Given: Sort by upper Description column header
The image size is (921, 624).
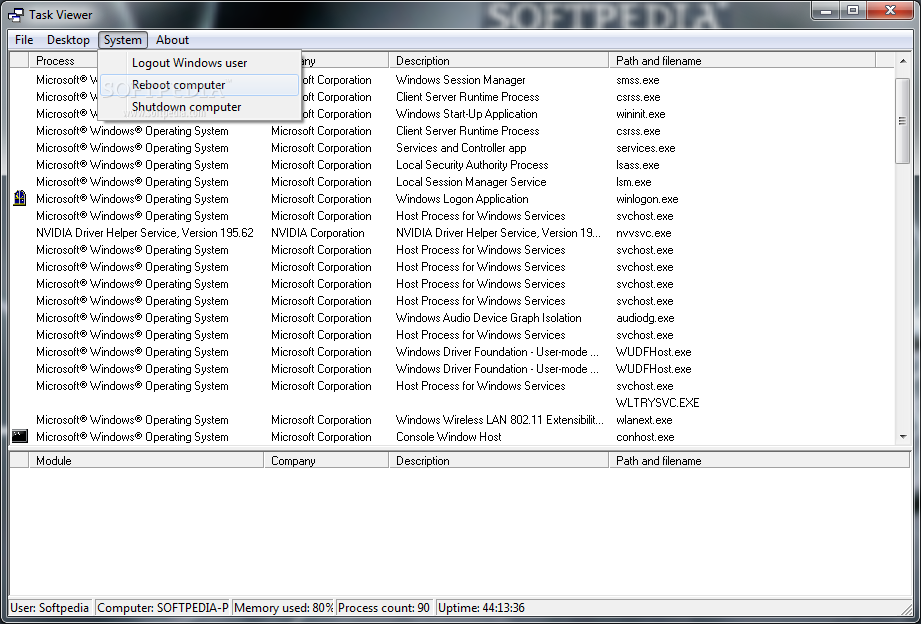Looking at the screenshot, I should pos(499,61).
